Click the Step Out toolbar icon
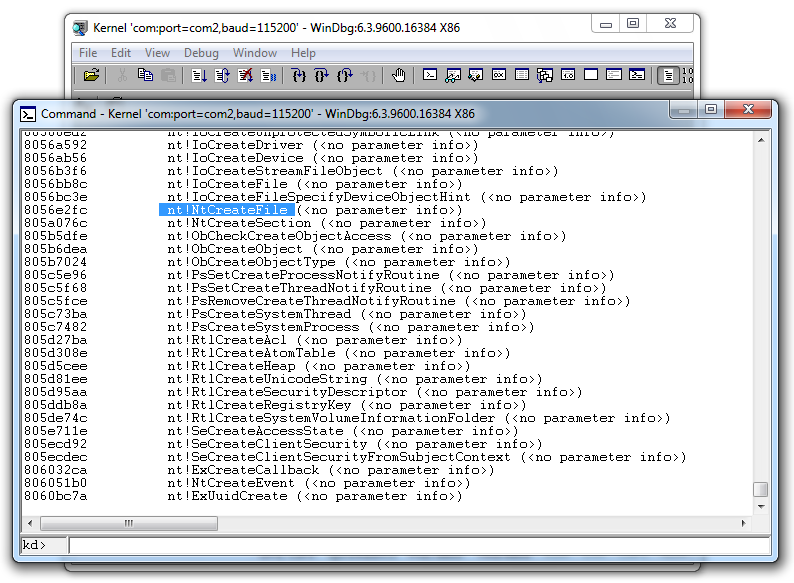Screen dimensions: 794x583 (345, 76)
